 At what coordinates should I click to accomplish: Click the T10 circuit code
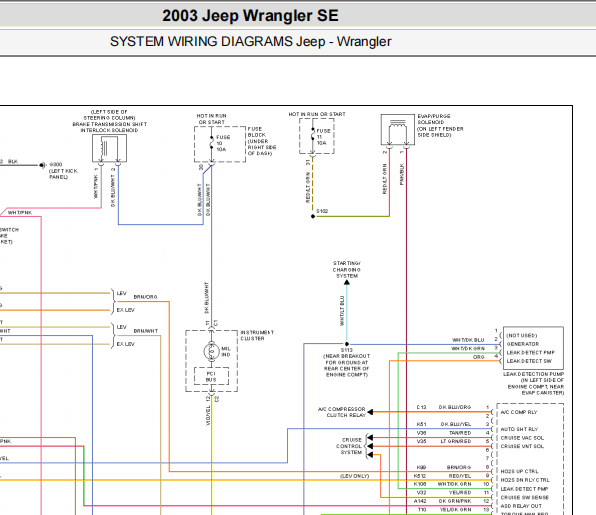click(422, 510)
